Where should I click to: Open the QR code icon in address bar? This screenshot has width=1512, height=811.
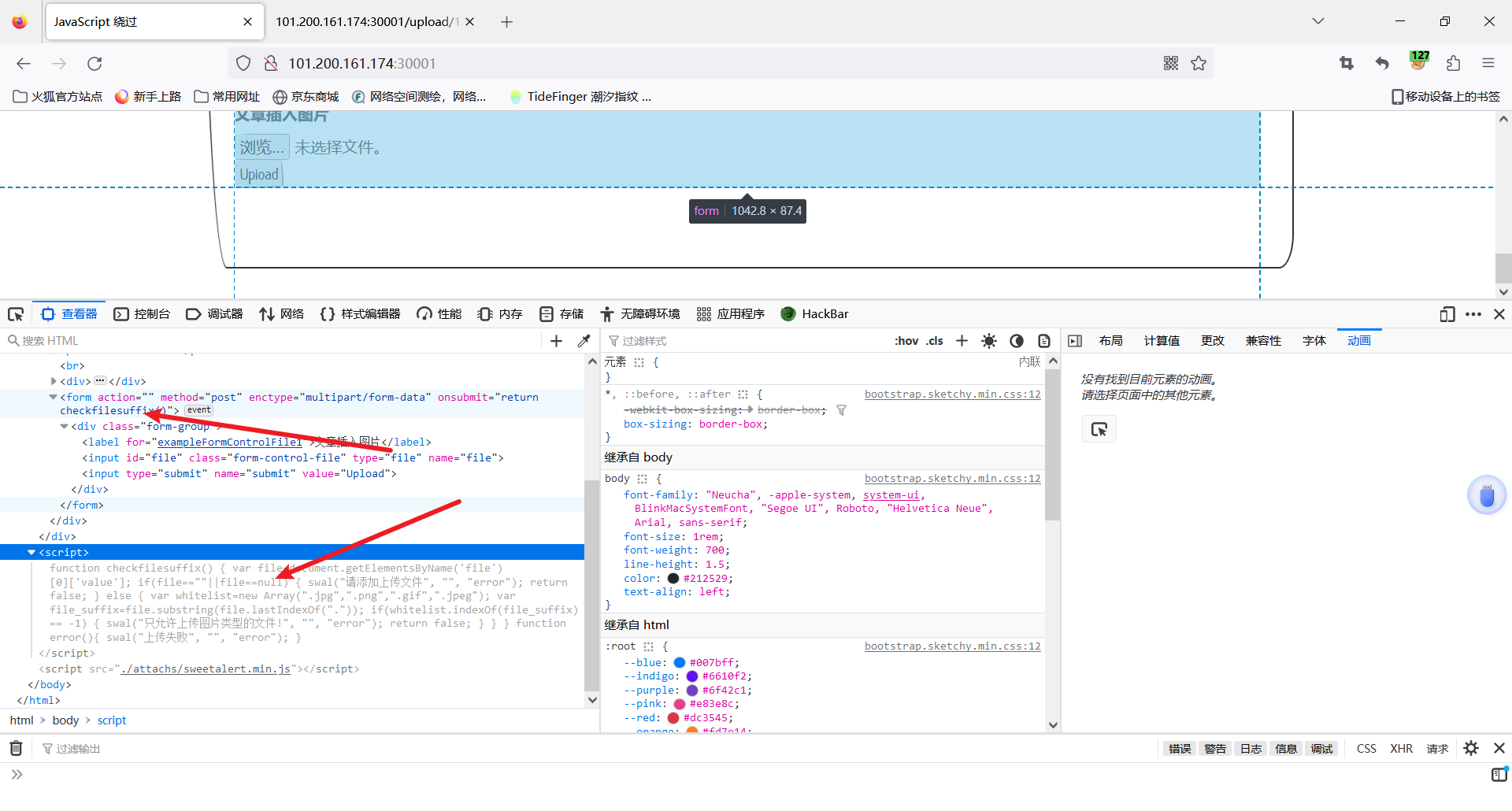pos(1171,64)
